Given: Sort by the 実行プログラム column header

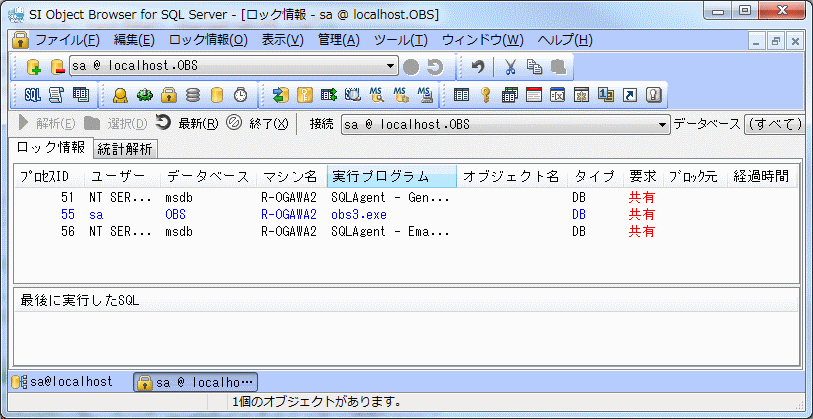Looking at the screenshot, I should (390, 176).
